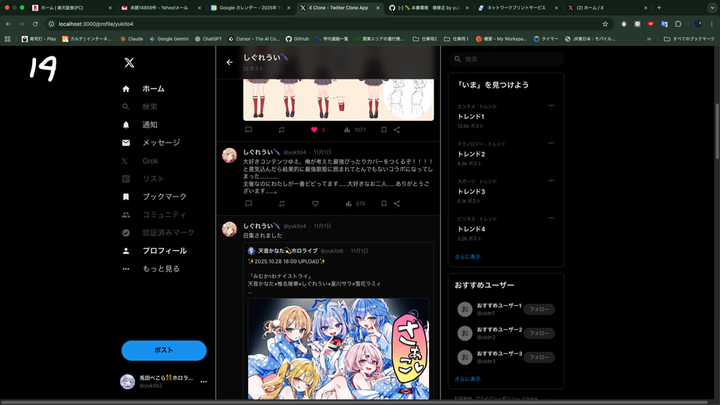Screen dimensions: 720x405
Task: Open おすすめユーザー1 avatar
Action: click(465, 309)
